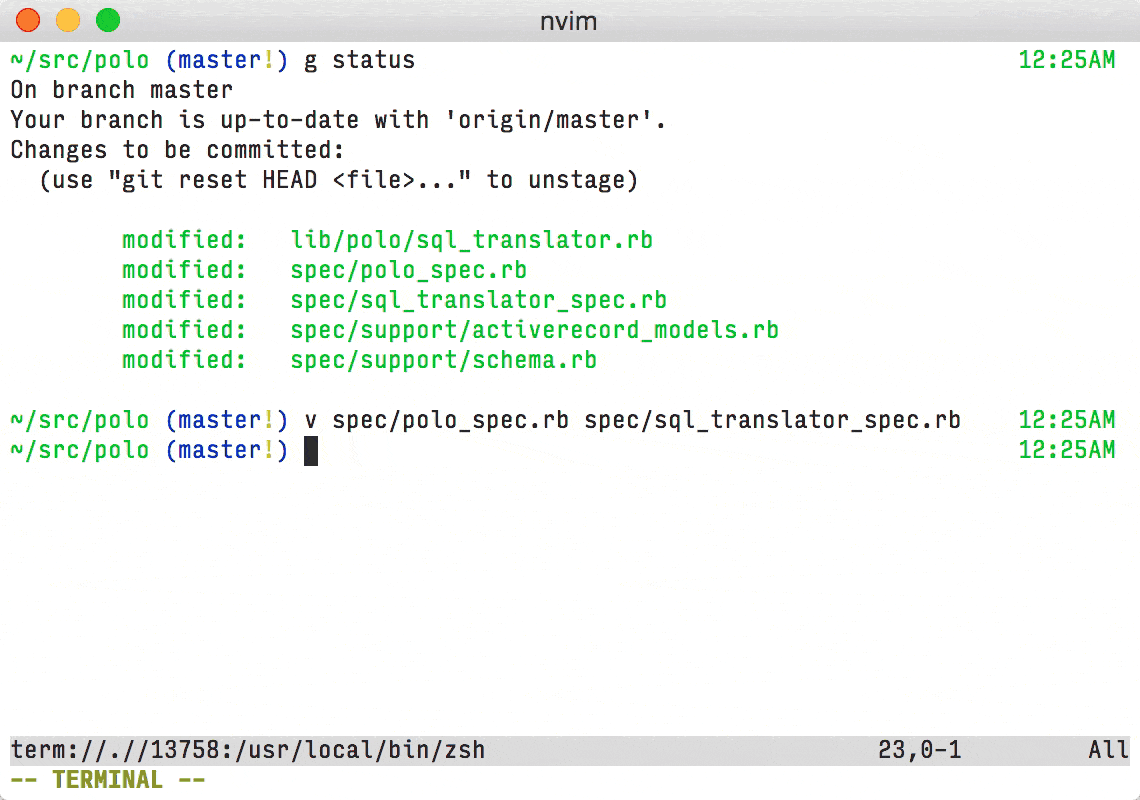Click the 'All' scroll indicator in status line
Image resolution: width=1140 pixels, height=800 pixels.
(1108, 750)
